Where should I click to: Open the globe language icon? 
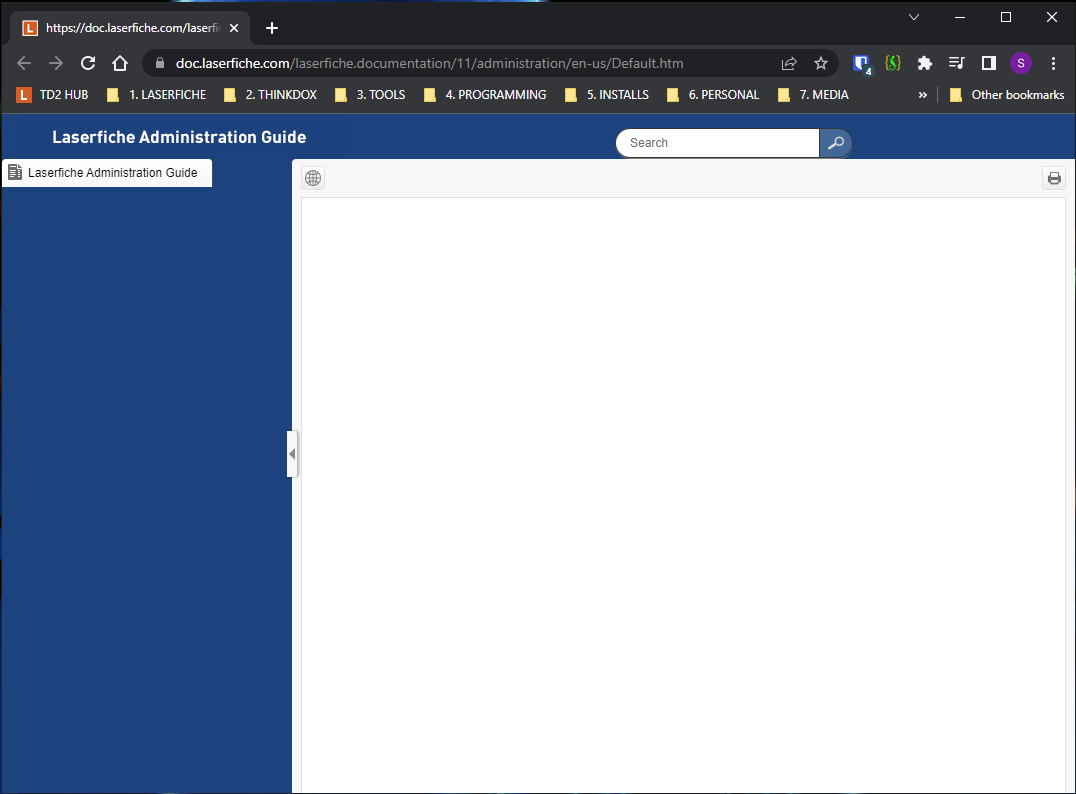tap(313, 178)
